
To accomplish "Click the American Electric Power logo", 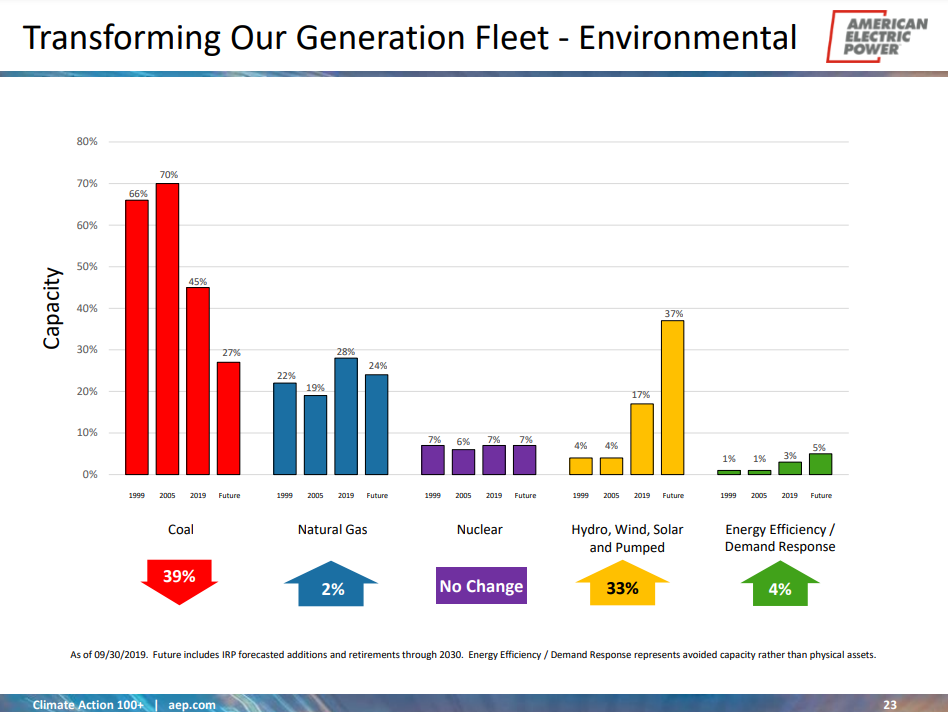I will tap(877, 36).
